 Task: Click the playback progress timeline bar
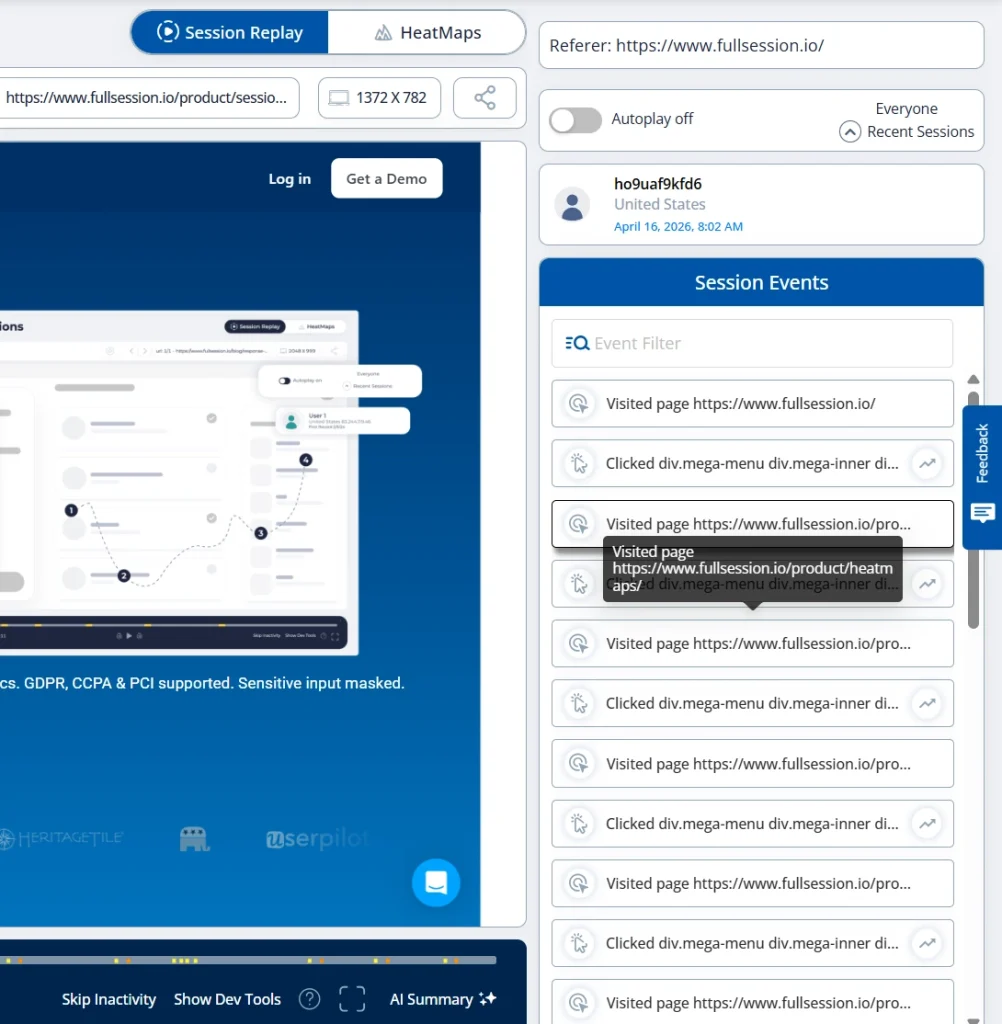tap(248, 960)
